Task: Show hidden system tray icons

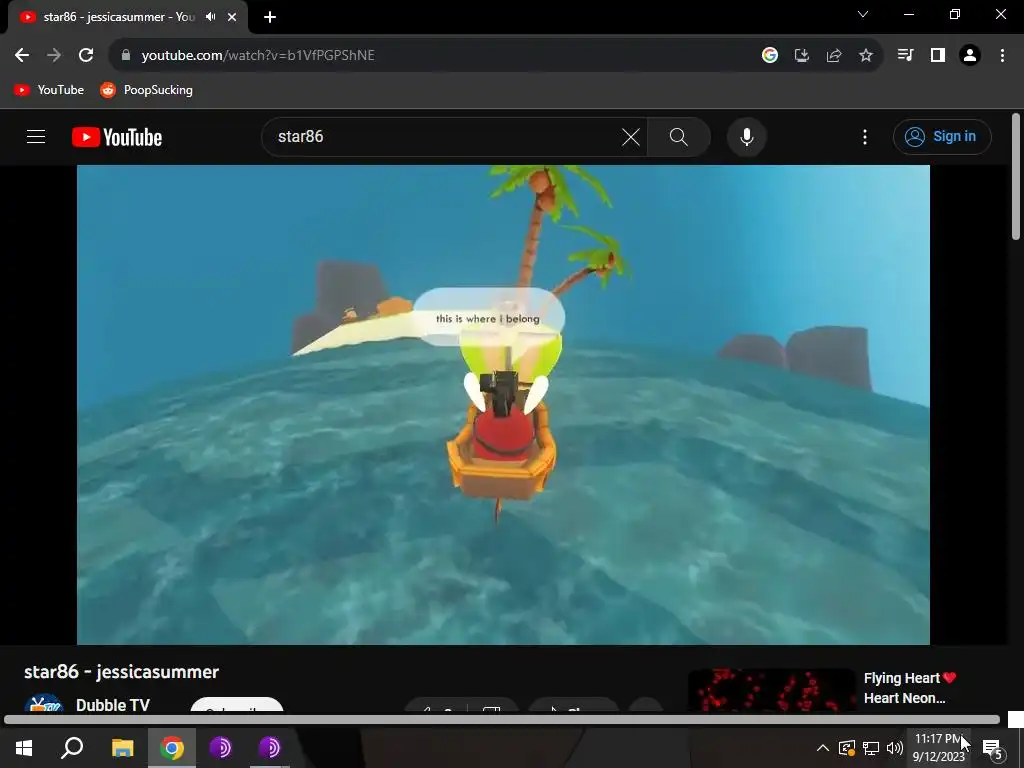Action: point(823,748)
